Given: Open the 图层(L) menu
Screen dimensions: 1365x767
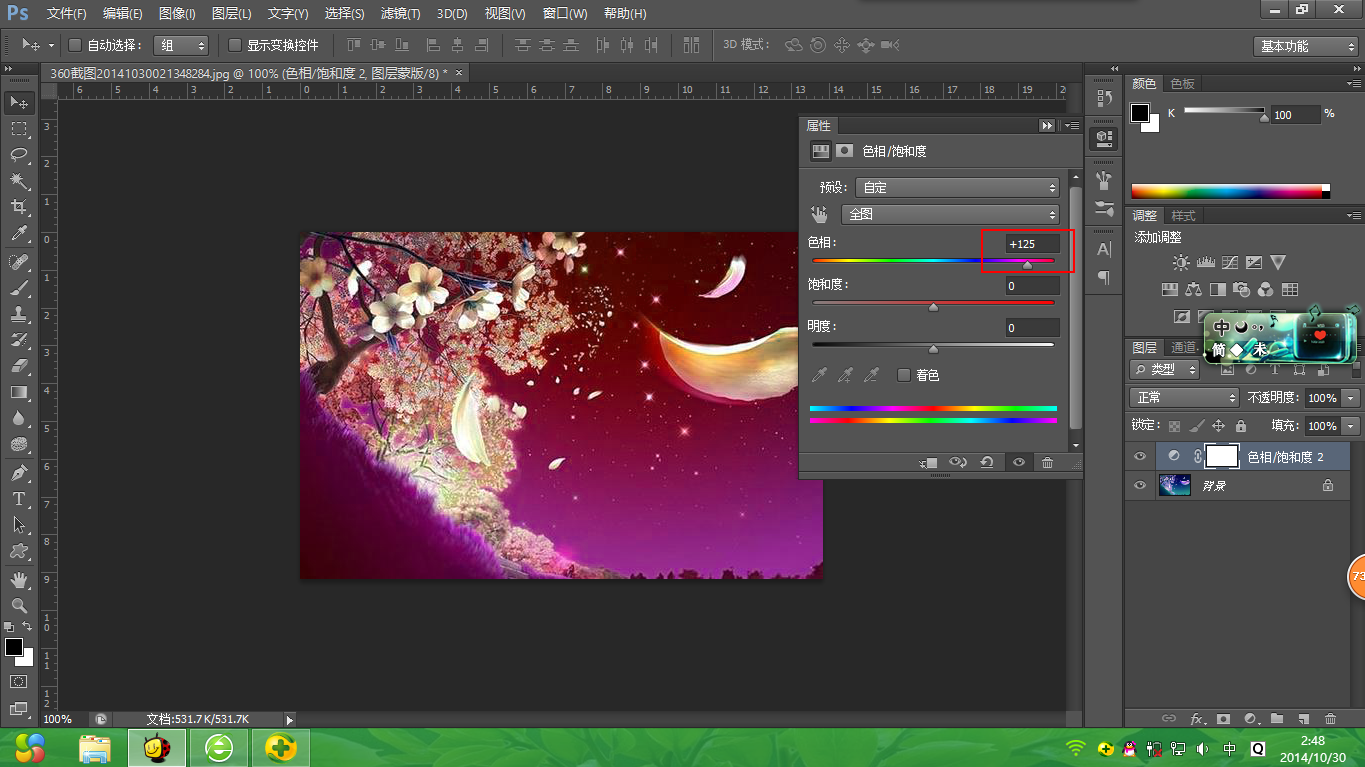Looking at the screenshot, I should pos(232,14).
